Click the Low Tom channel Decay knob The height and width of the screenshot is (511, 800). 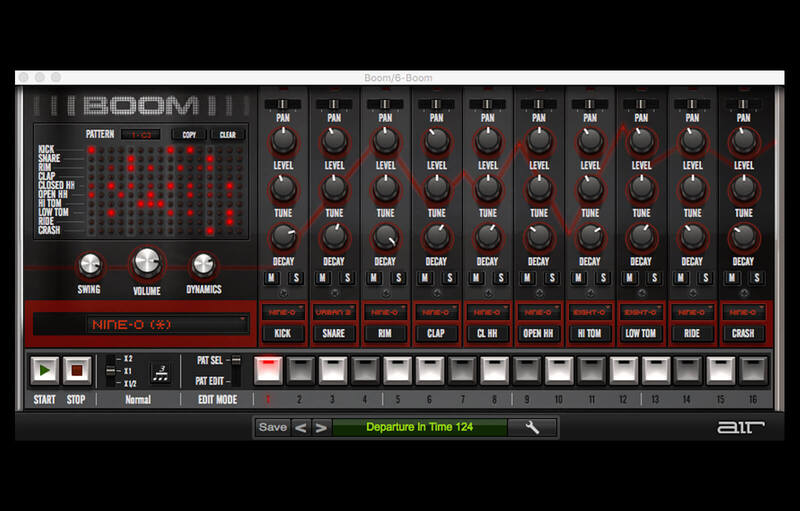tap(641, 237)
